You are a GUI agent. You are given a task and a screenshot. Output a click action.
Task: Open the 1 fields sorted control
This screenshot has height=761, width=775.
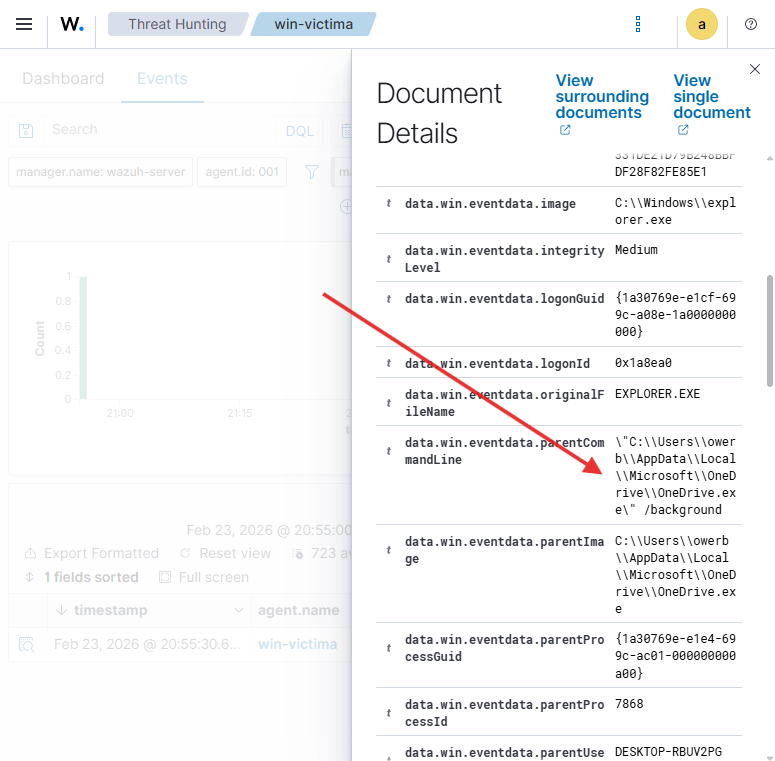82,577
